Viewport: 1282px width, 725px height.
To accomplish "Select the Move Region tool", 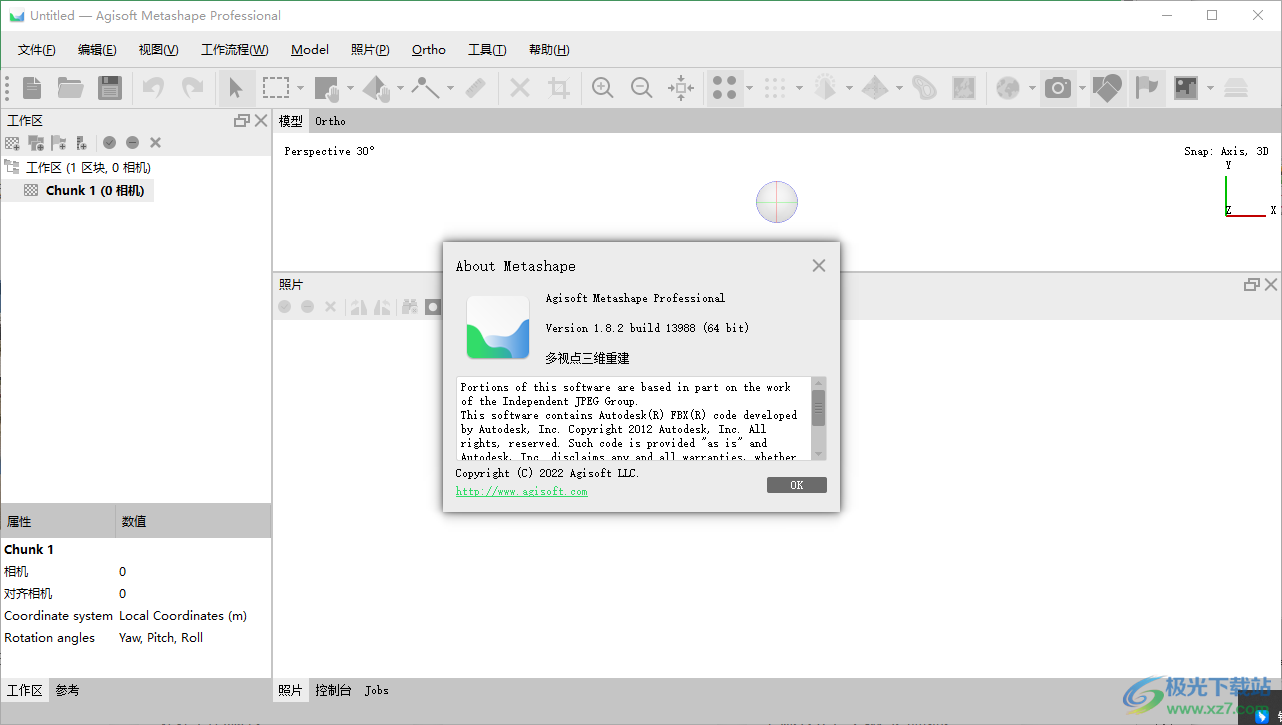I will (x=327, y=88).
